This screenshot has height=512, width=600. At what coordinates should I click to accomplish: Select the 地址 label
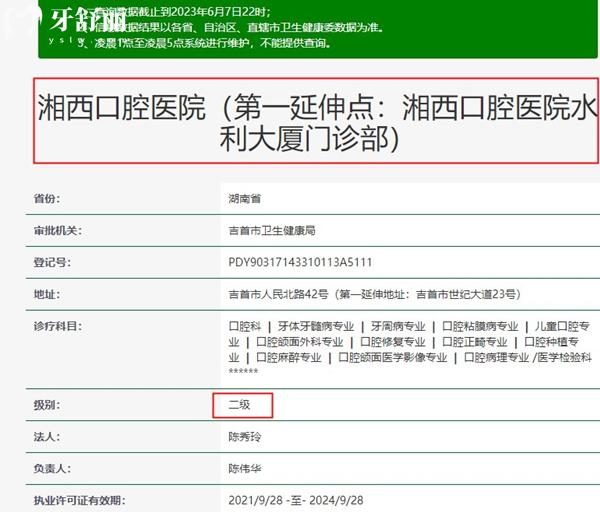47,294
